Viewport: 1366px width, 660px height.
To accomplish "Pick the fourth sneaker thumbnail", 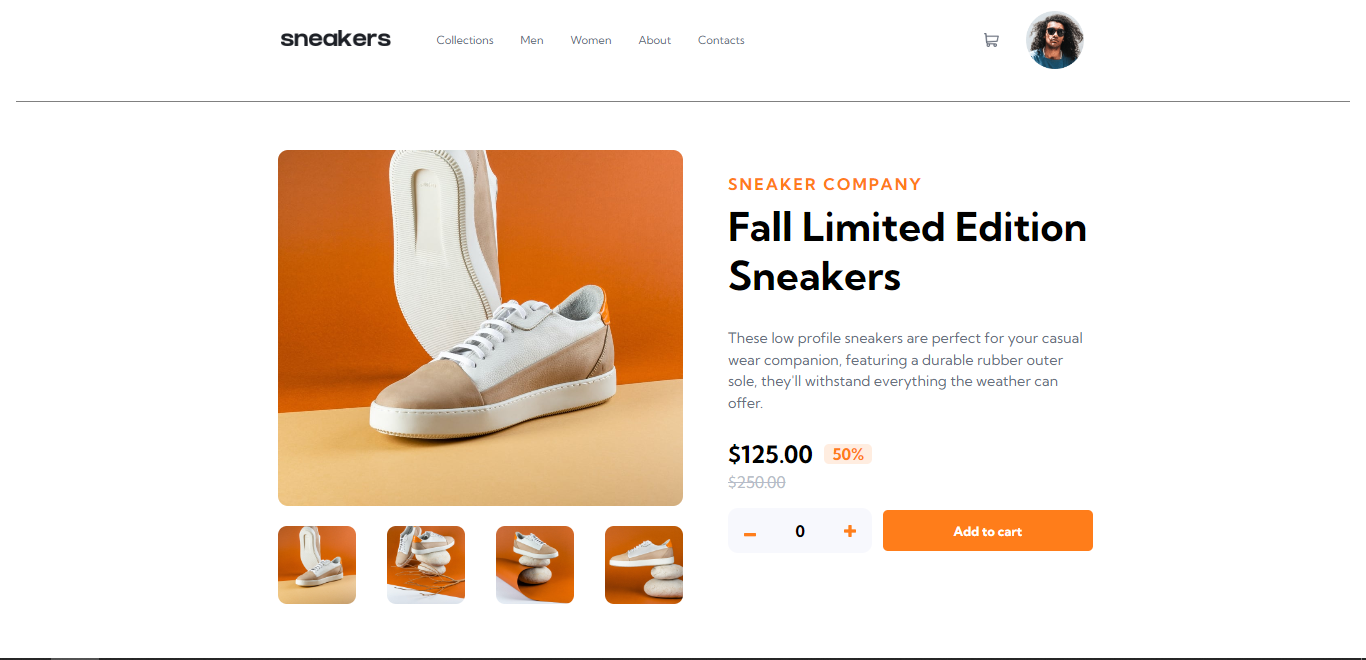I will pyautogui.click(x=644, y=565).
